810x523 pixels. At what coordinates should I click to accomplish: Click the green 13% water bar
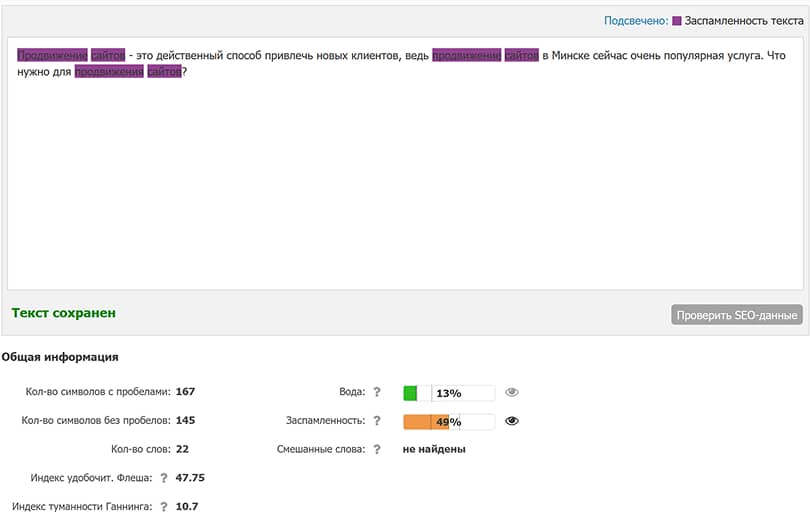tap(449, 393)
